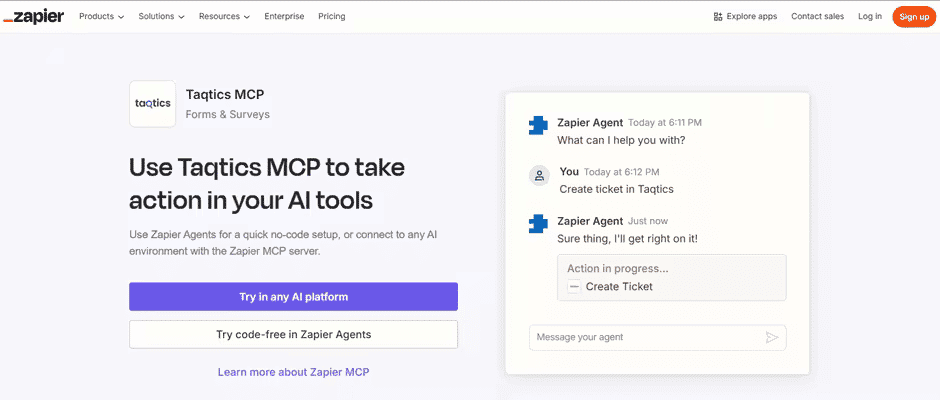
Task: Click the Taqtics app logo
Action: [x=153, y=103]
